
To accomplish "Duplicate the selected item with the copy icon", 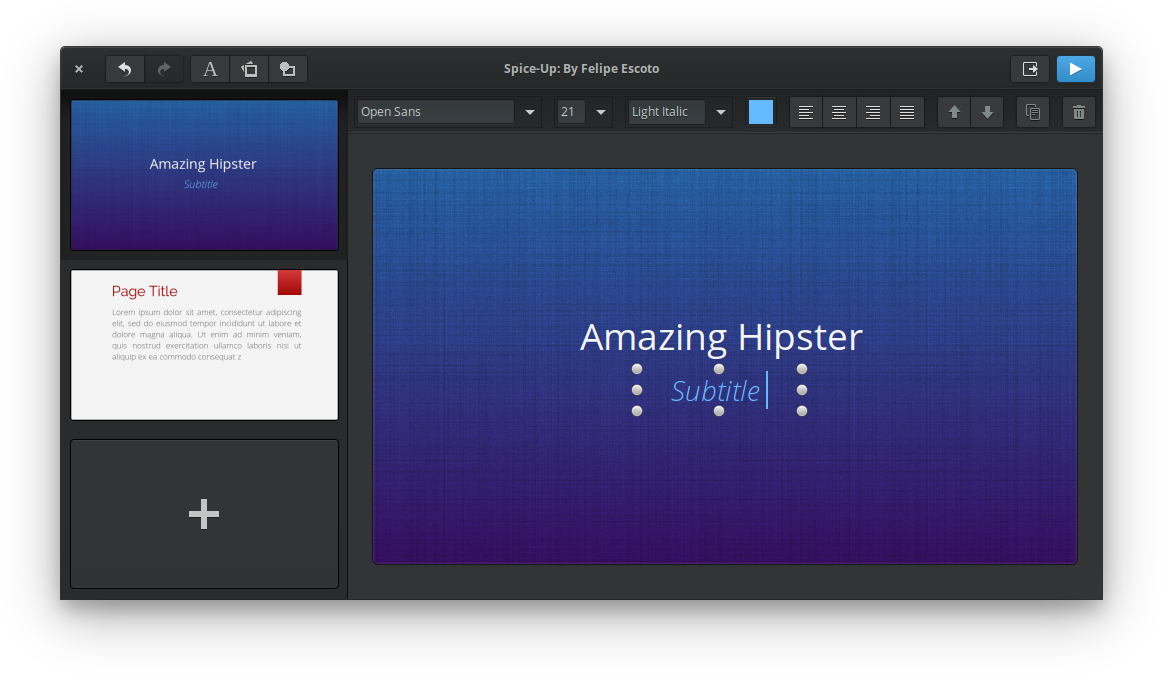I will coord(1033,112).
